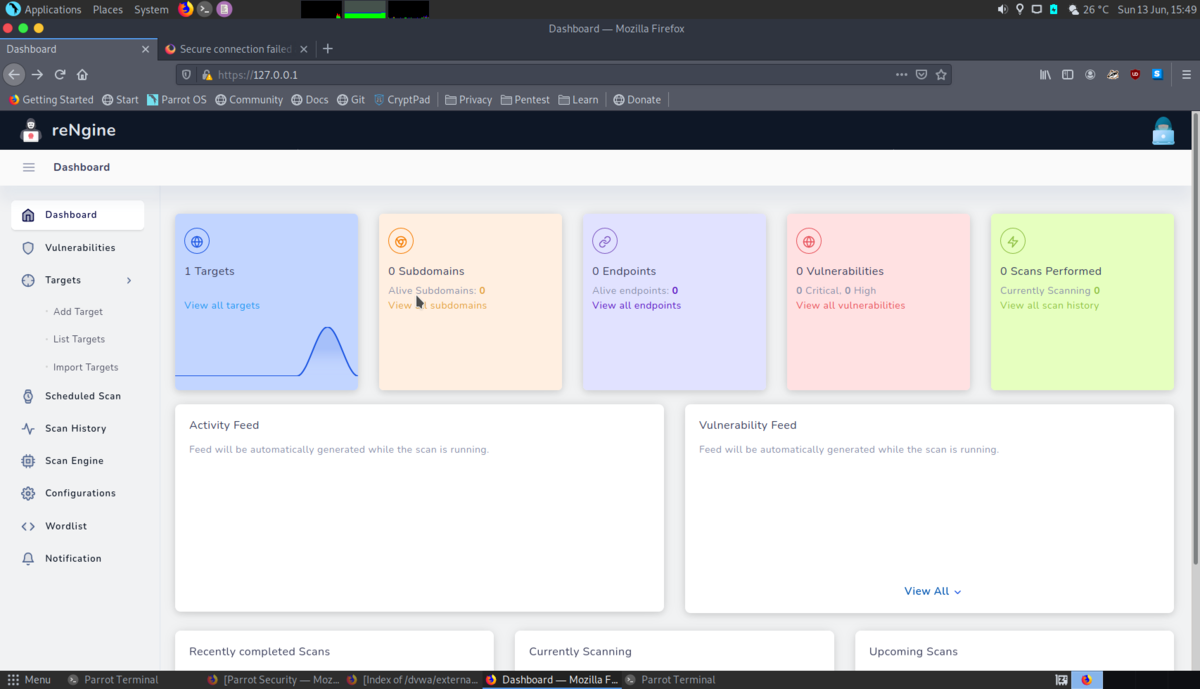Click the Scan Engine CPU icon
The height and width of the screenshot is (689, 1200).
28,461
